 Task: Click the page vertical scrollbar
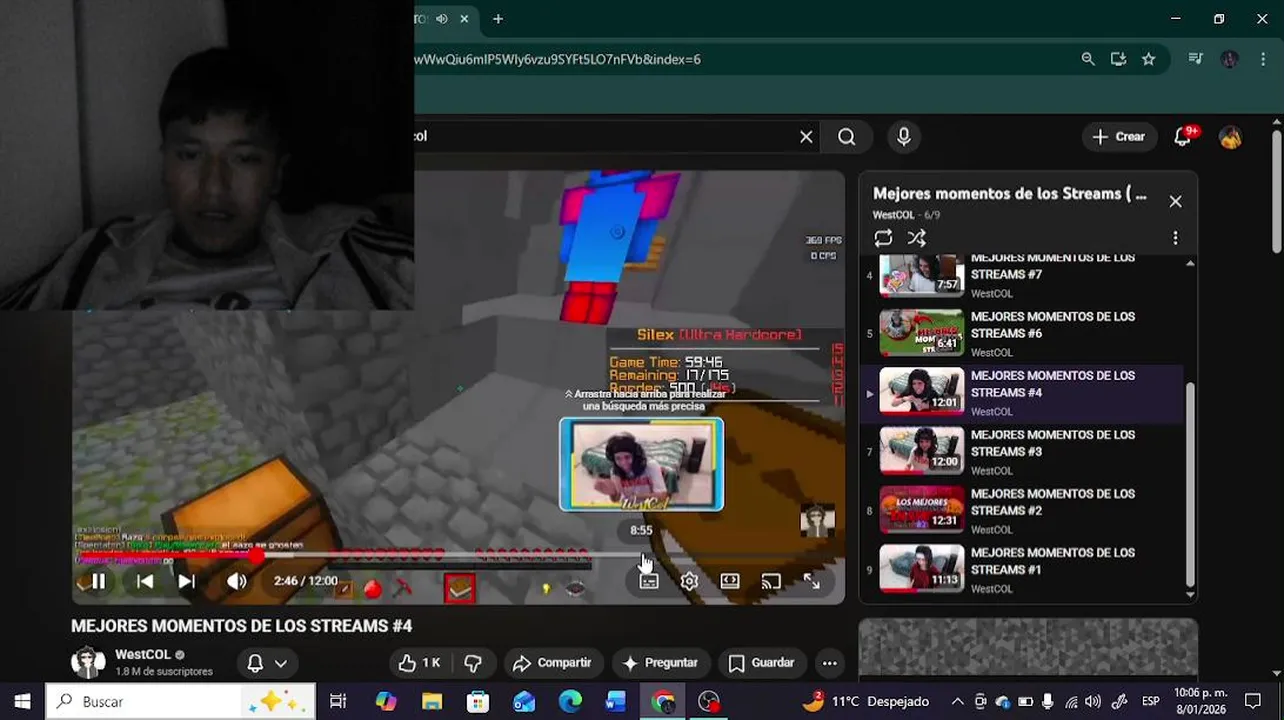(1277, 190)
